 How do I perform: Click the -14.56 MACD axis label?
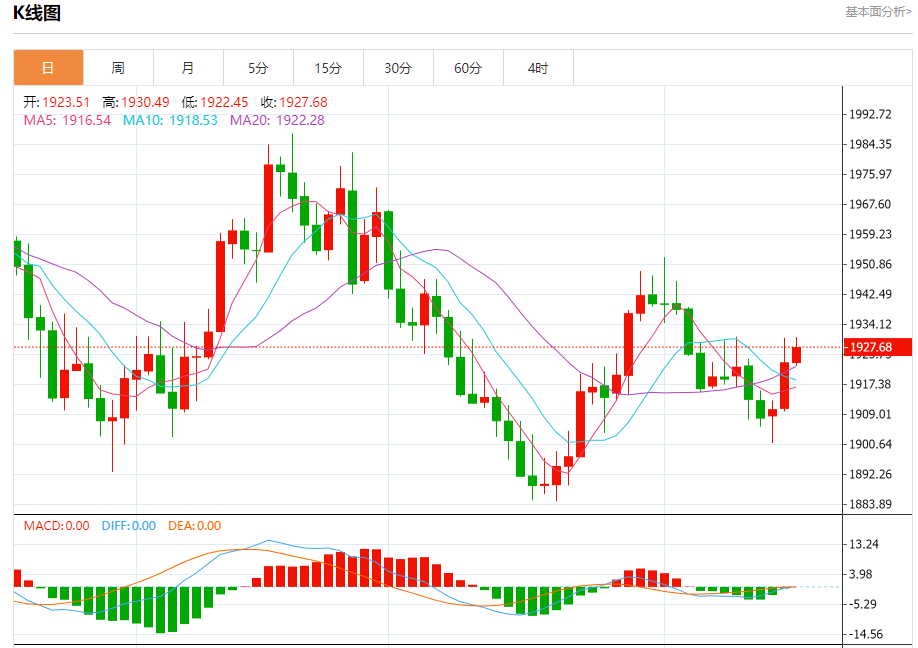click(x=866, y=634)
